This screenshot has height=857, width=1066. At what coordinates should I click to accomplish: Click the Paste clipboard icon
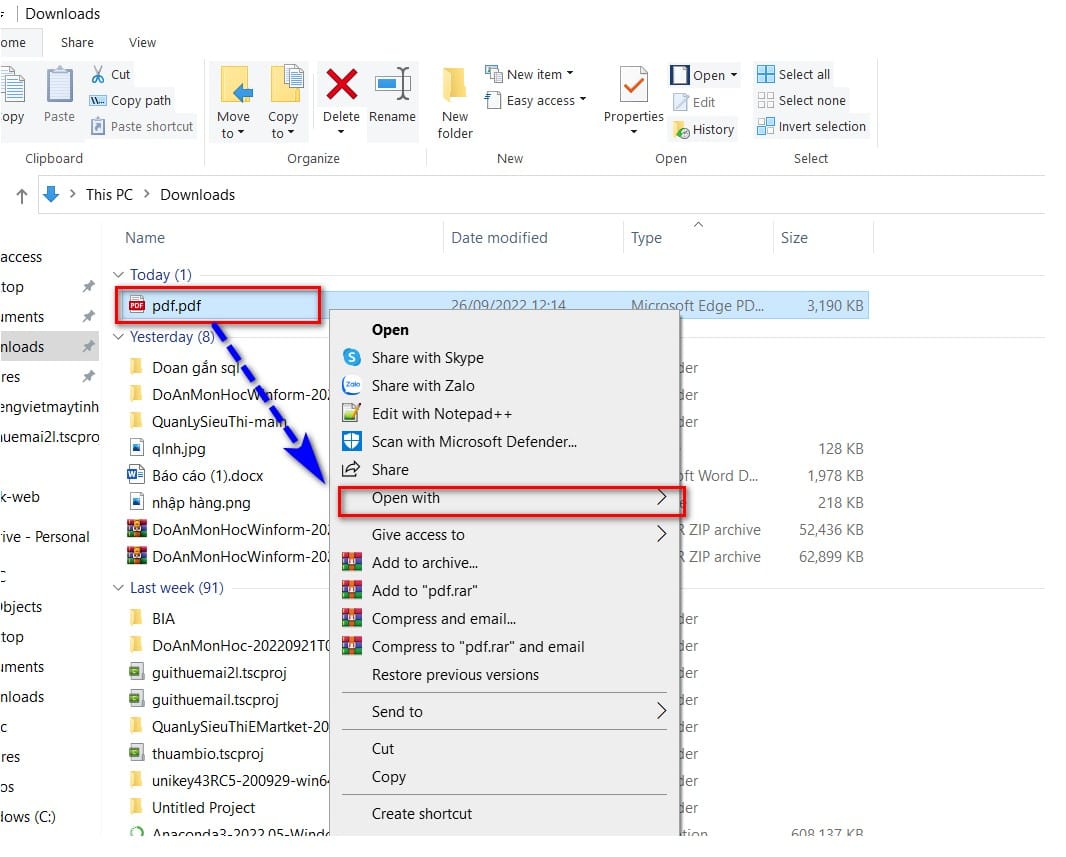tap(59, 86)
